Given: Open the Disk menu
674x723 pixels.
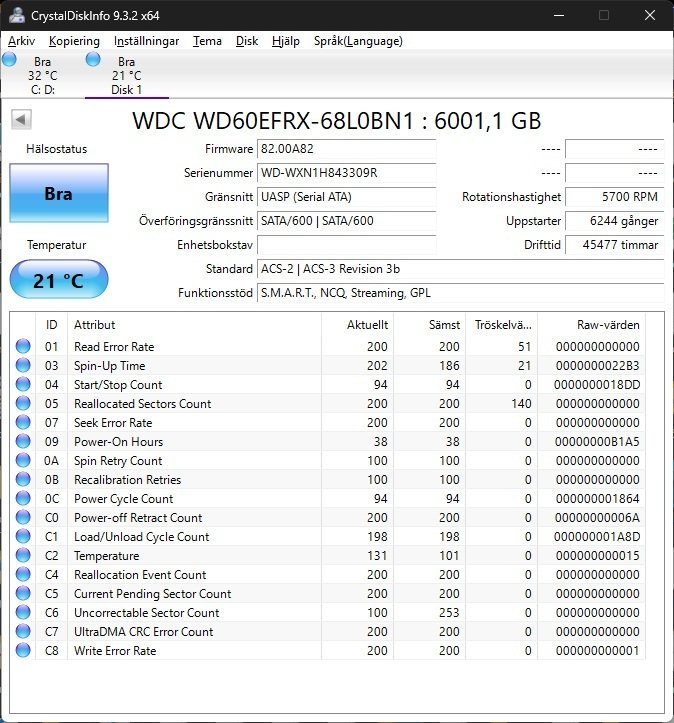Looking at the screenshot, I should [x=247, y=41].
